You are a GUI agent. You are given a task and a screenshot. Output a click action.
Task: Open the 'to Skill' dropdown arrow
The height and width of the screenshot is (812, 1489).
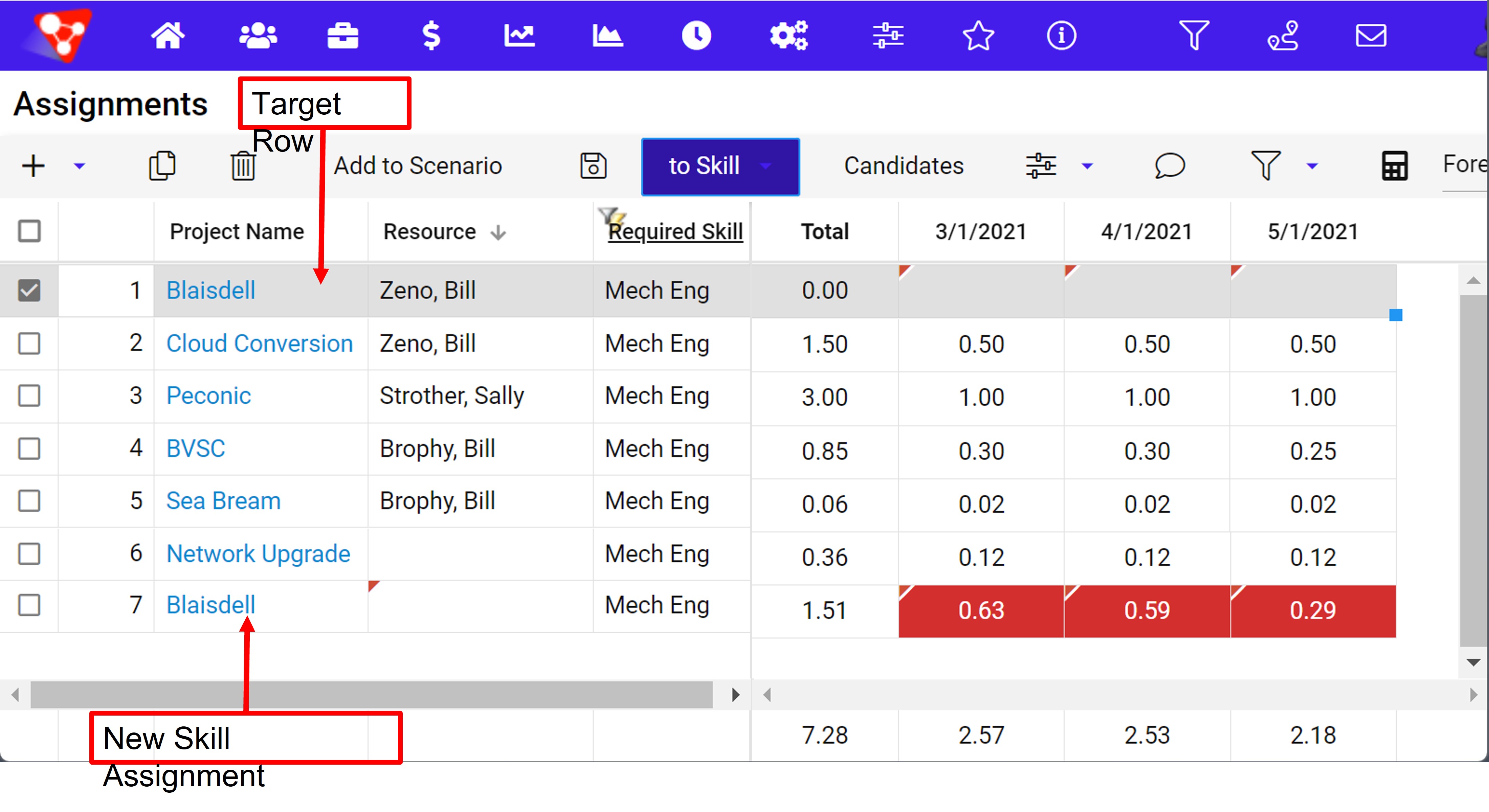coord(766,166)
